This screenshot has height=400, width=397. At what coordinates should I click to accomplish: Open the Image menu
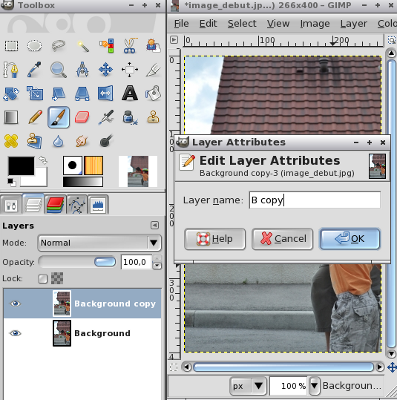315,24
